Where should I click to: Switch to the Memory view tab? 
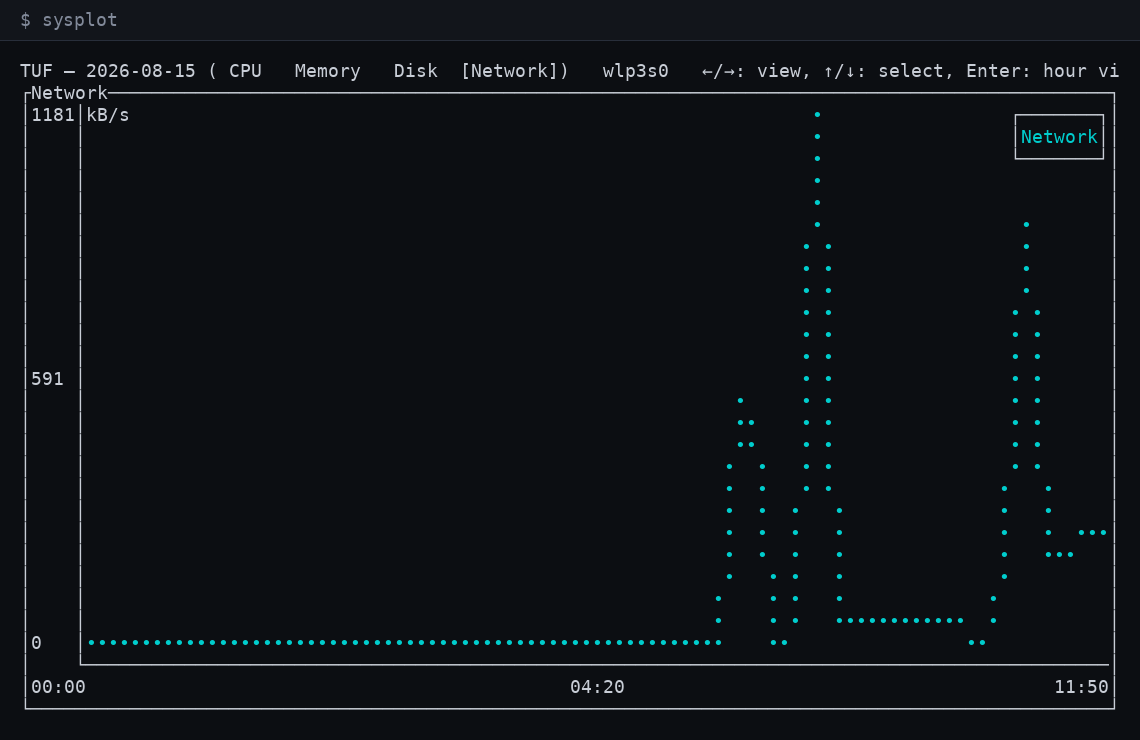pos(327,71)
